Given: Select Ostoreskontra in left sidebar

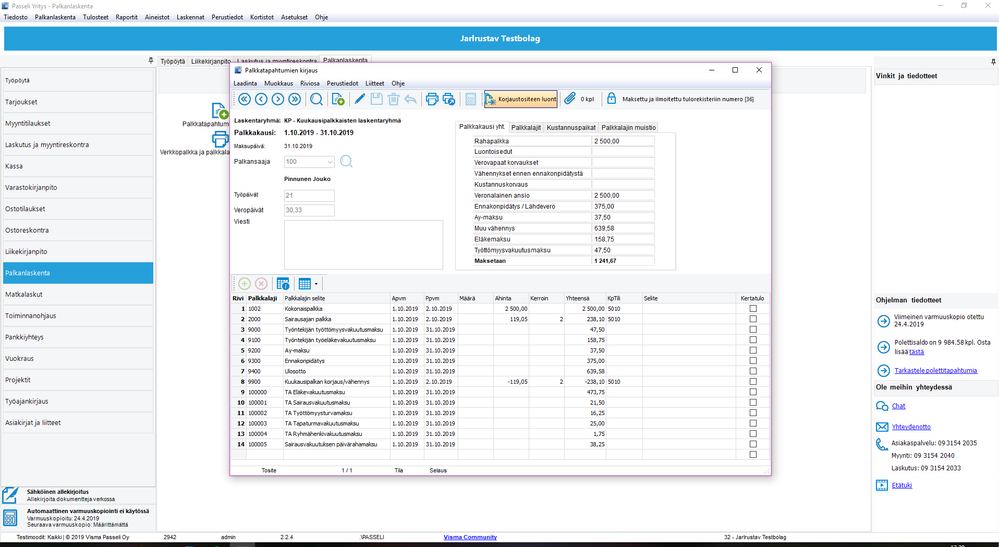Looking at the screenshot, I should [78, 231].
